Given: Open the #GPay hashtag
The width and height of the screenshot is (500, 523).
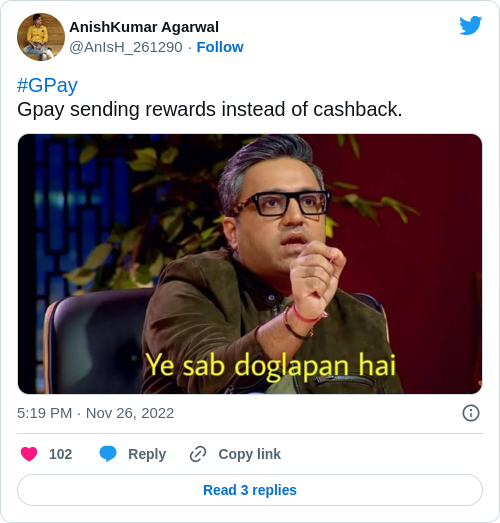Looking at the screenshot, I should click(47, 85).
